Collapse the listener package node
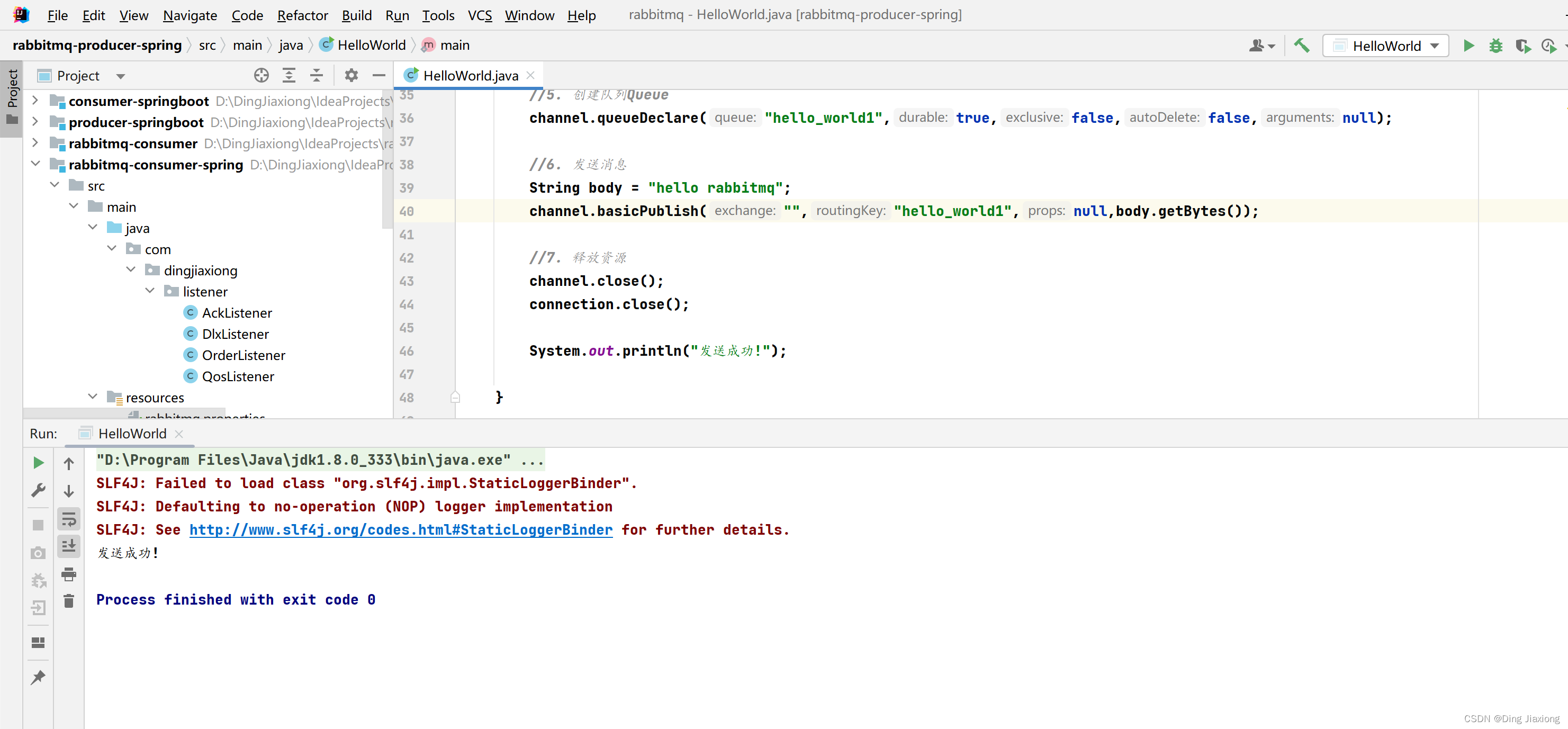Image resolution: width=1568 pixels, height=729 pixels. click(150, 291)
